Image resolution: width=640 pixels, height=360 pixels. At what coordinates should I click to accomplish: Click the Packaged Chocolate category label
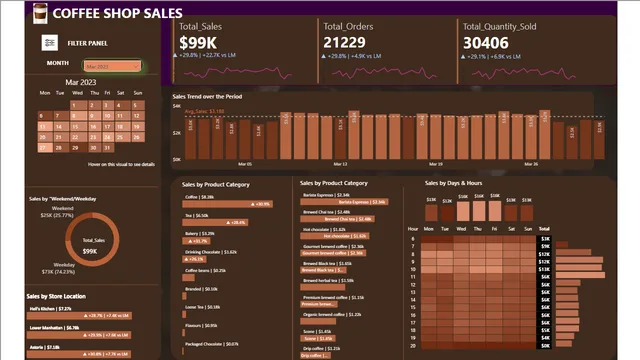(212, 344)
